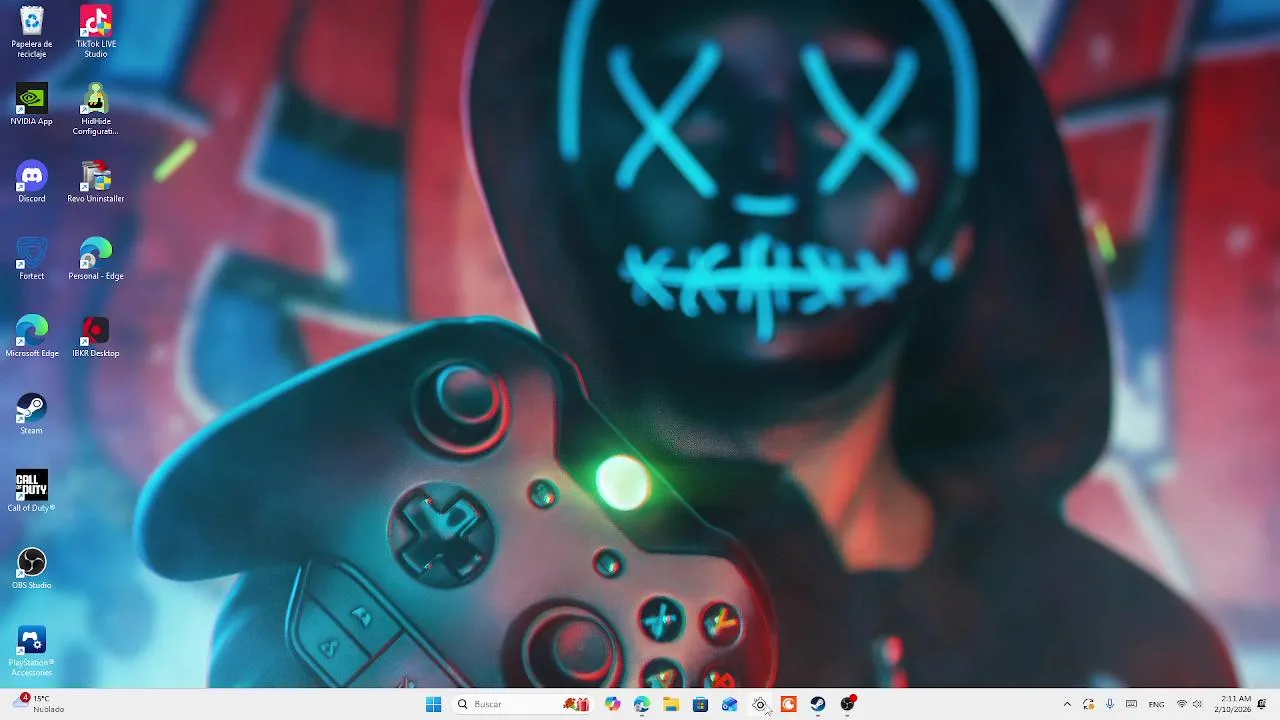Open the weather widget showing Nublado
Viewport: 1280px width, 720px height.
[40, 704]
